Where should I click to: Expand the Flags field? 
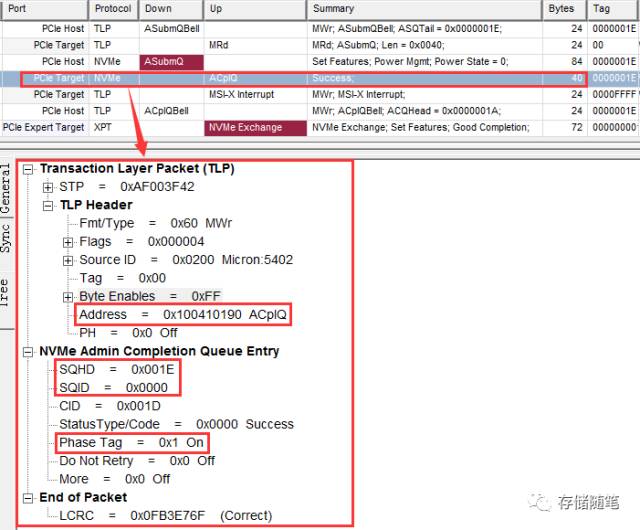pos(68,243)
